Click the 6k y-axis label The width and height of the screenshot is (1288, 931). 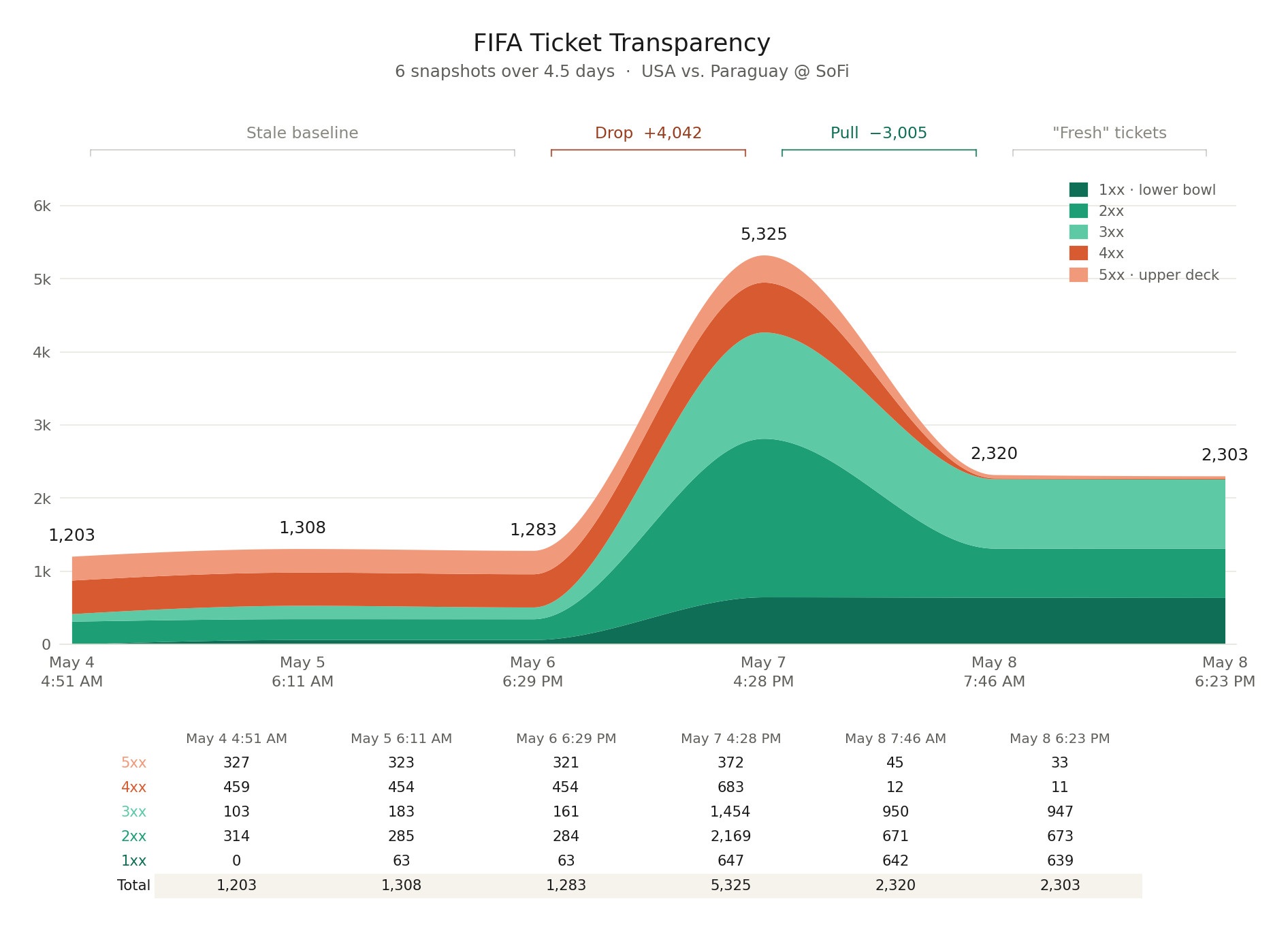coord(42,206)
